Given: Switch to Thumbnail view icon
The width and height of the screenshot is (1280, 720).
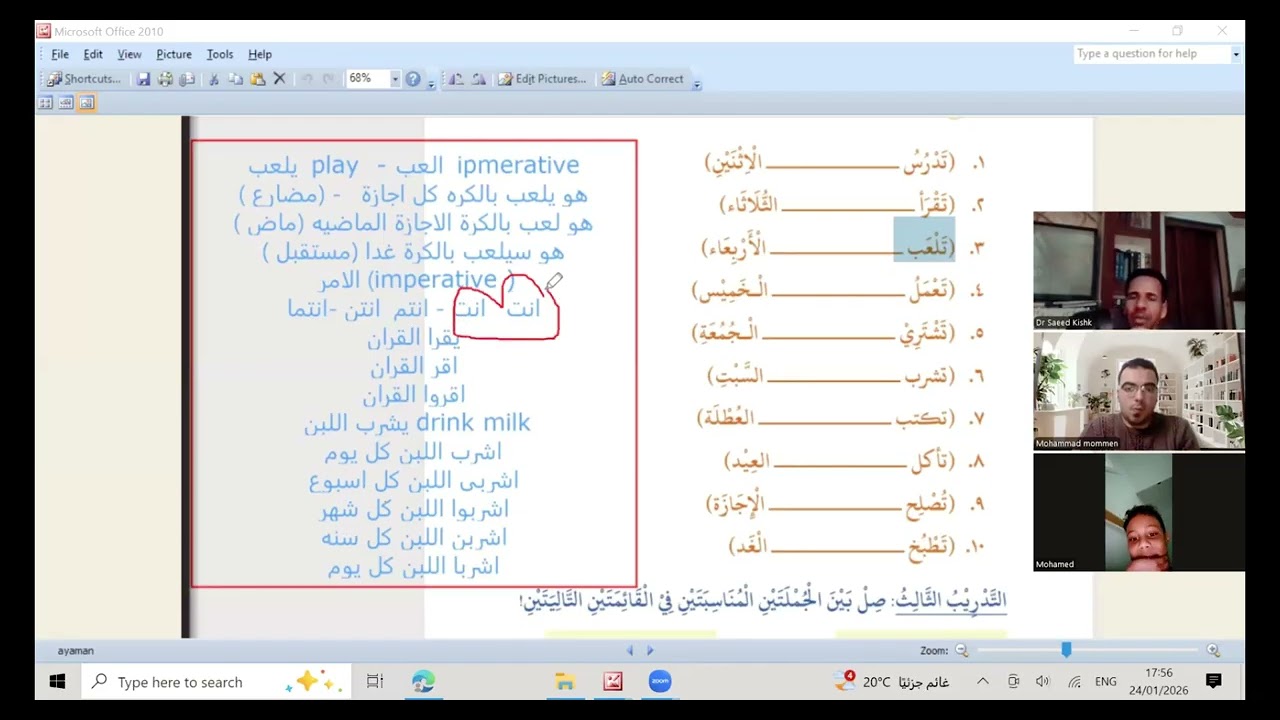Looking at the screenshot, I should pyautogui.click(x=46, y=102).
